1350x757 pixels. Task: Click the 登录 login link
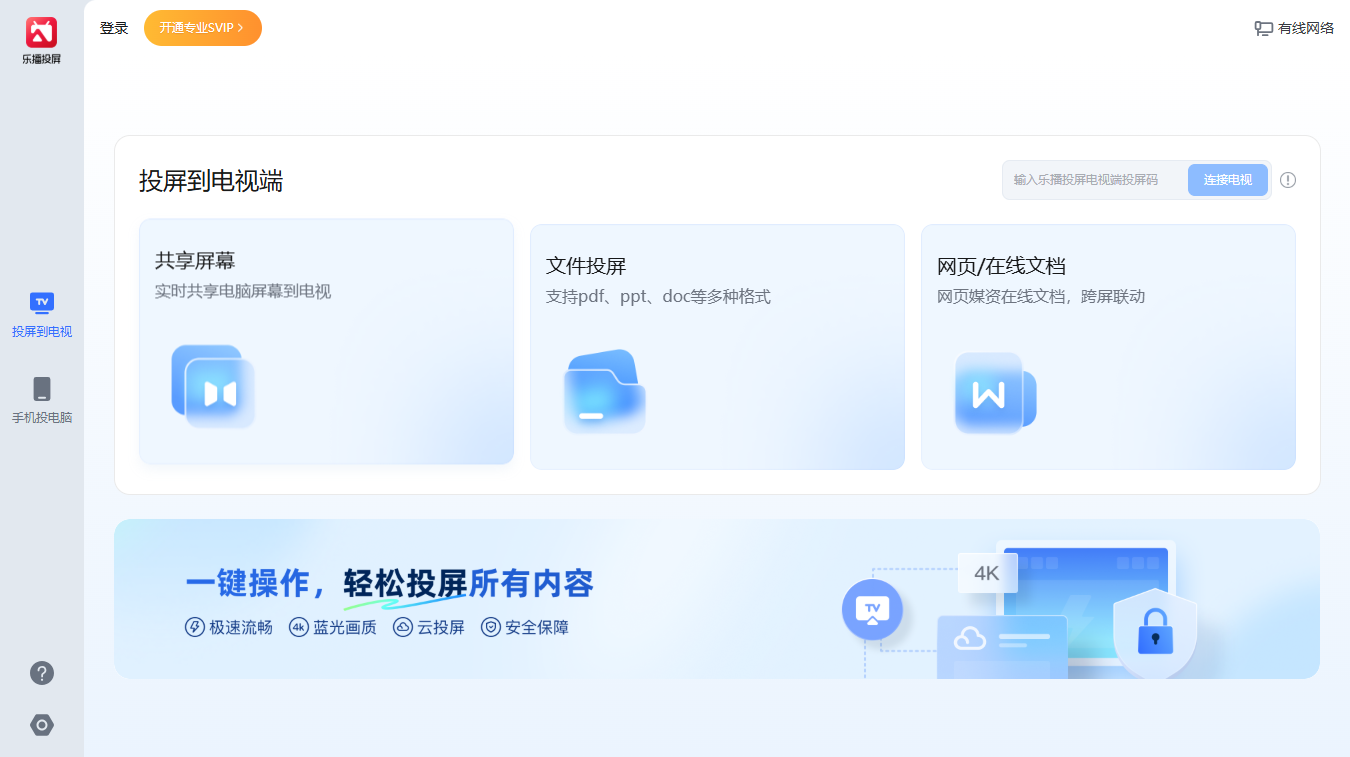(114, 28)
